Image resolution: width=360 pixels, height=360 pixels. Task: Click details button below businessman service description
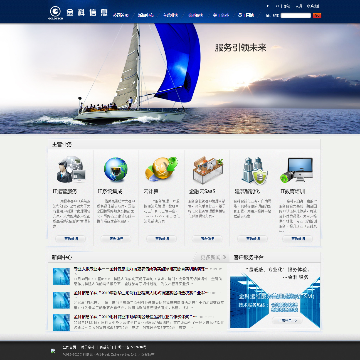pos(70,239)
